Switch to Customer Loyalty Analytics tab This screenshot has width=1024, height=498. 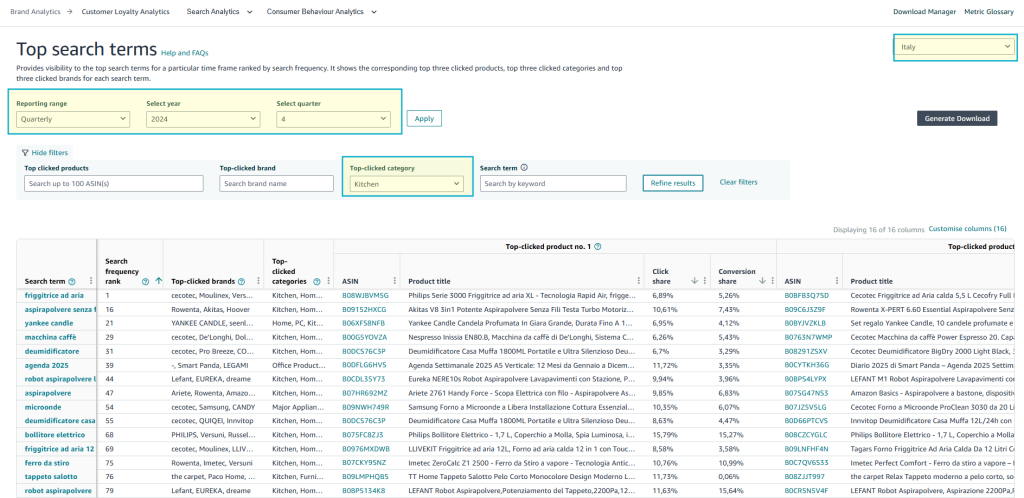(125, 12)
